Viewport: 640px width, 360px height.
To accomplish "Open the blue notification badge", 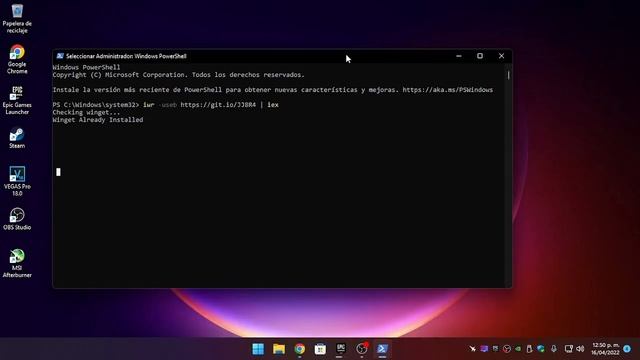I will click(x=627, y=349).
